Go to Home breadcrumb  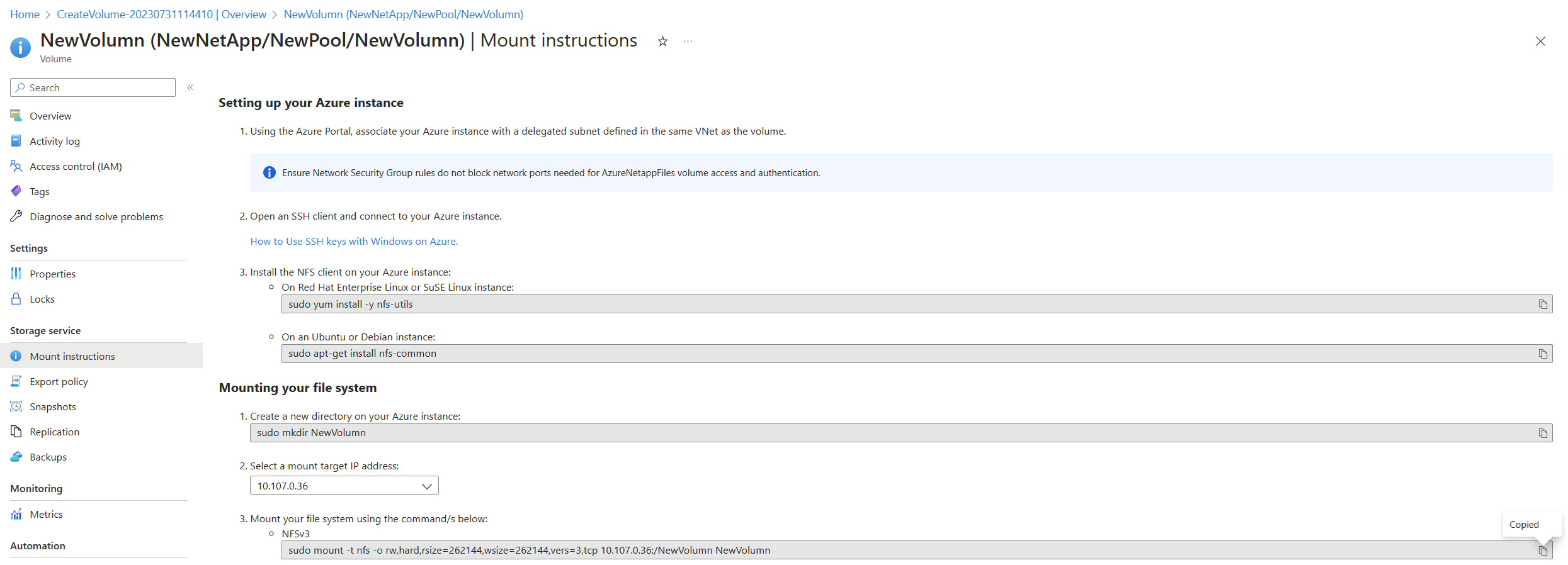(25, 14)
